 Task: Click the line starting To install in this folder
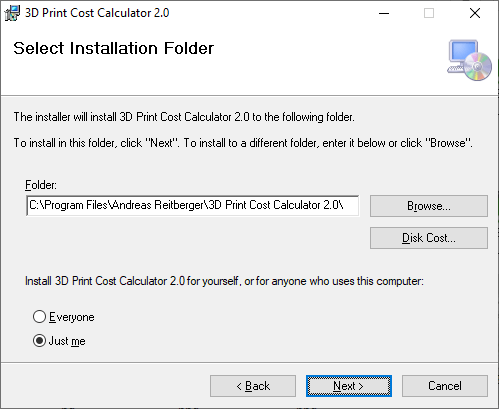pyautogui.click(x=243, y=143)
